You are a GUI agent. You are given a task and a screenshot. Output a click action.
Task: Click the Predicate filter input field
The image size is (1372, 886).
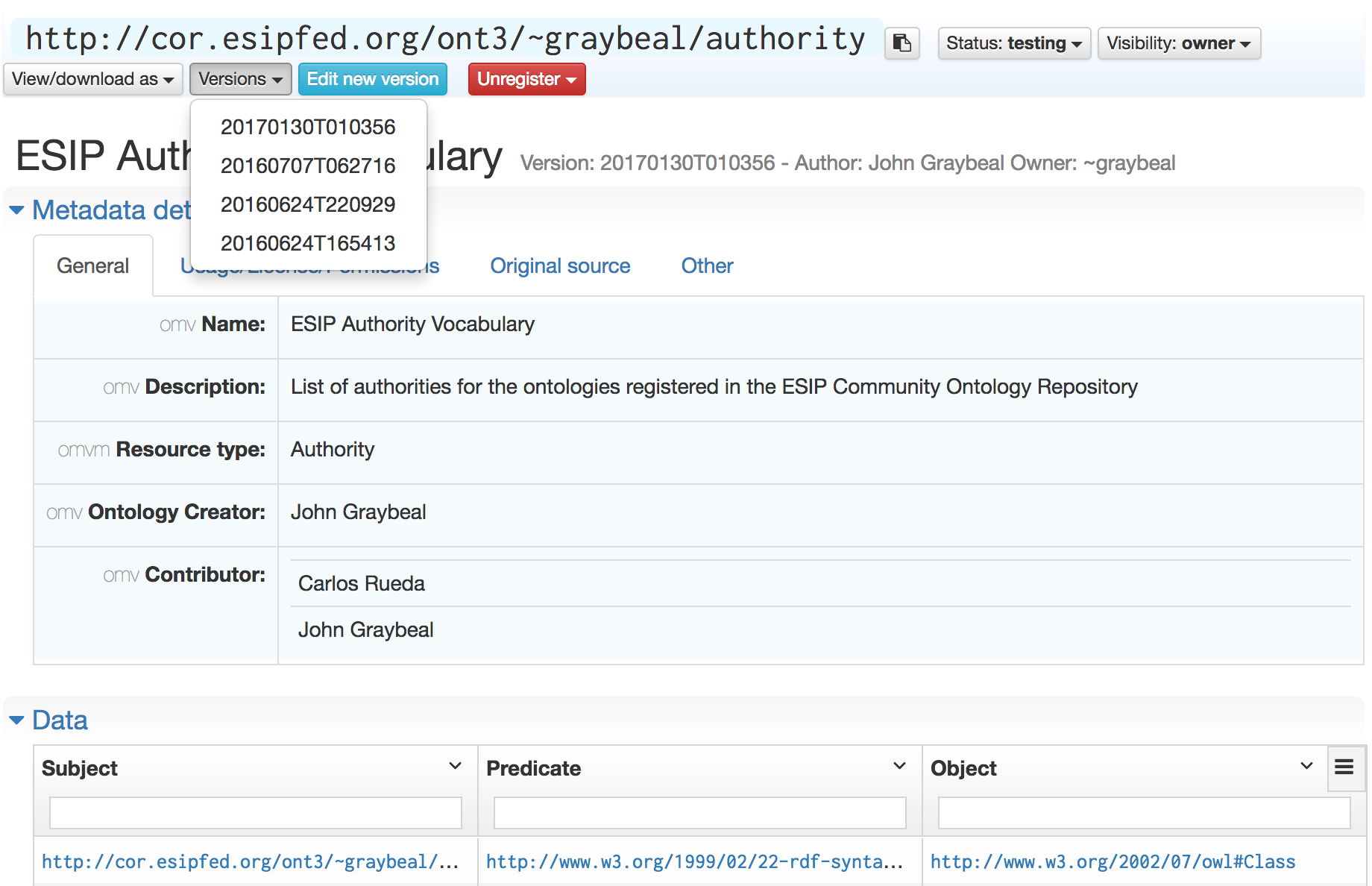[x=700, y=813]
